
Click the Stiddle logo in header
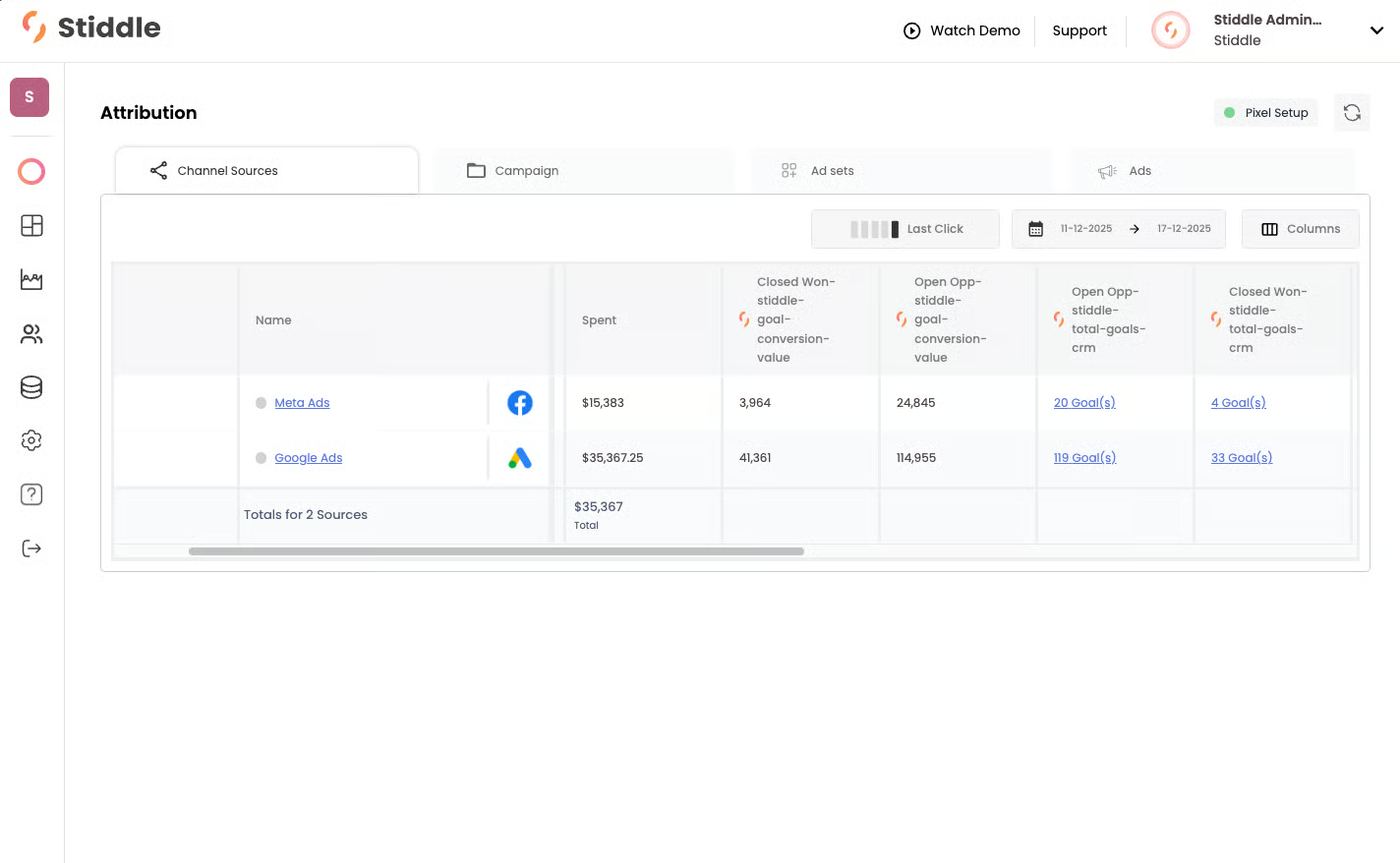91,27
